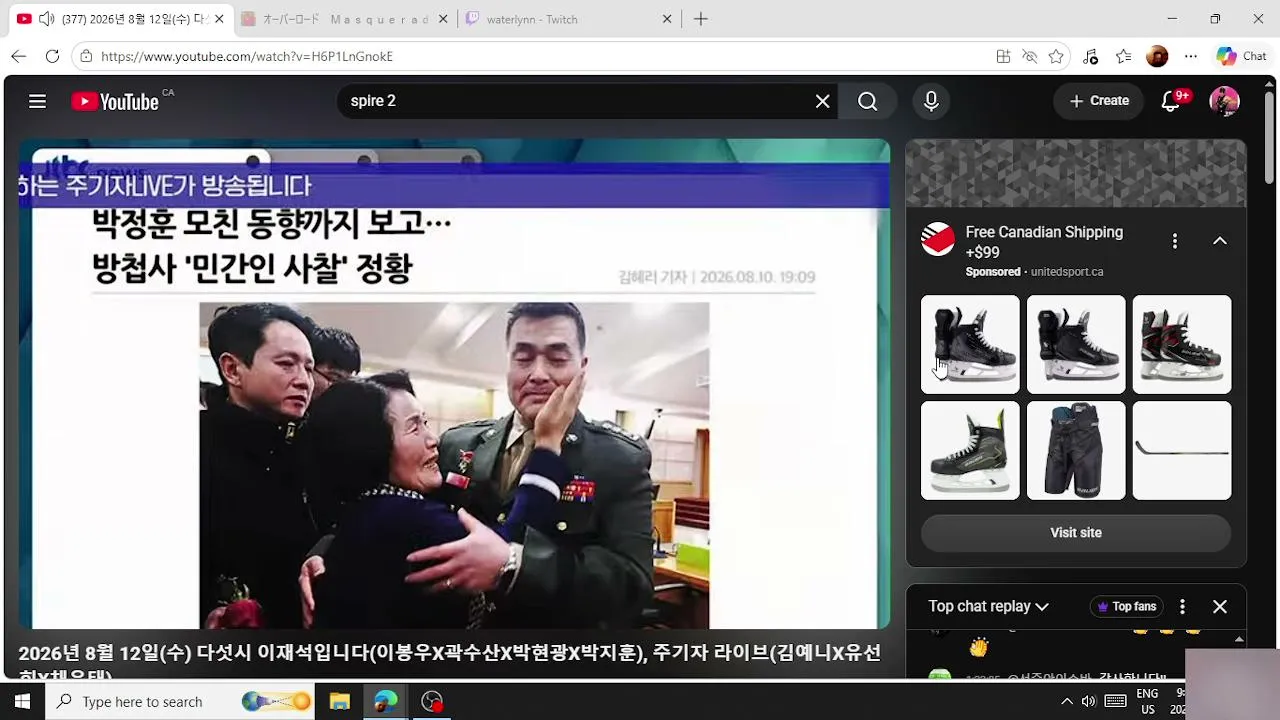View site information lock icon
This screenshot has width=1280, height=720.
point(87,56)
